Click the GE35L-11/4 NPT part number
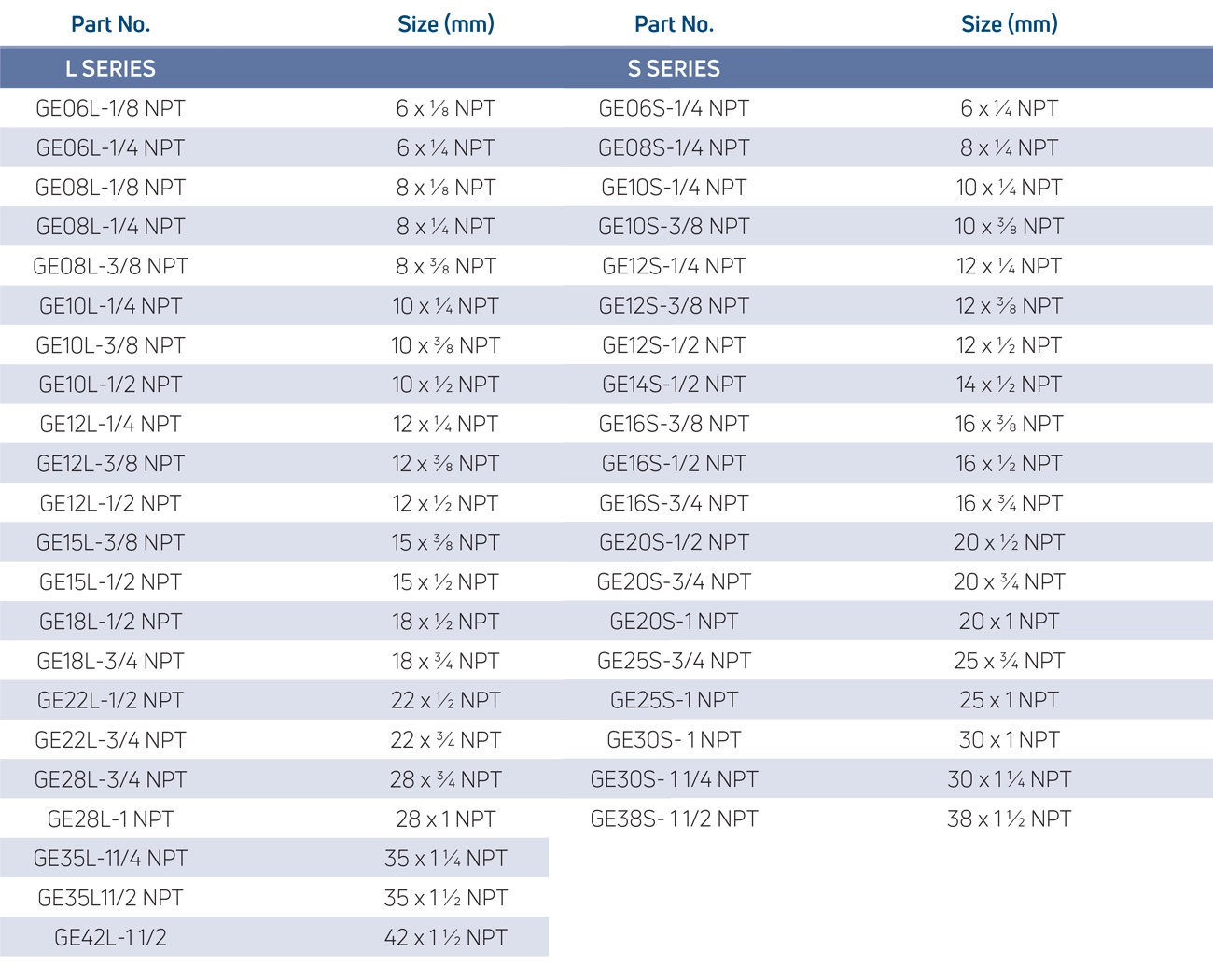The image size is (1213, 980). point(110,859)
